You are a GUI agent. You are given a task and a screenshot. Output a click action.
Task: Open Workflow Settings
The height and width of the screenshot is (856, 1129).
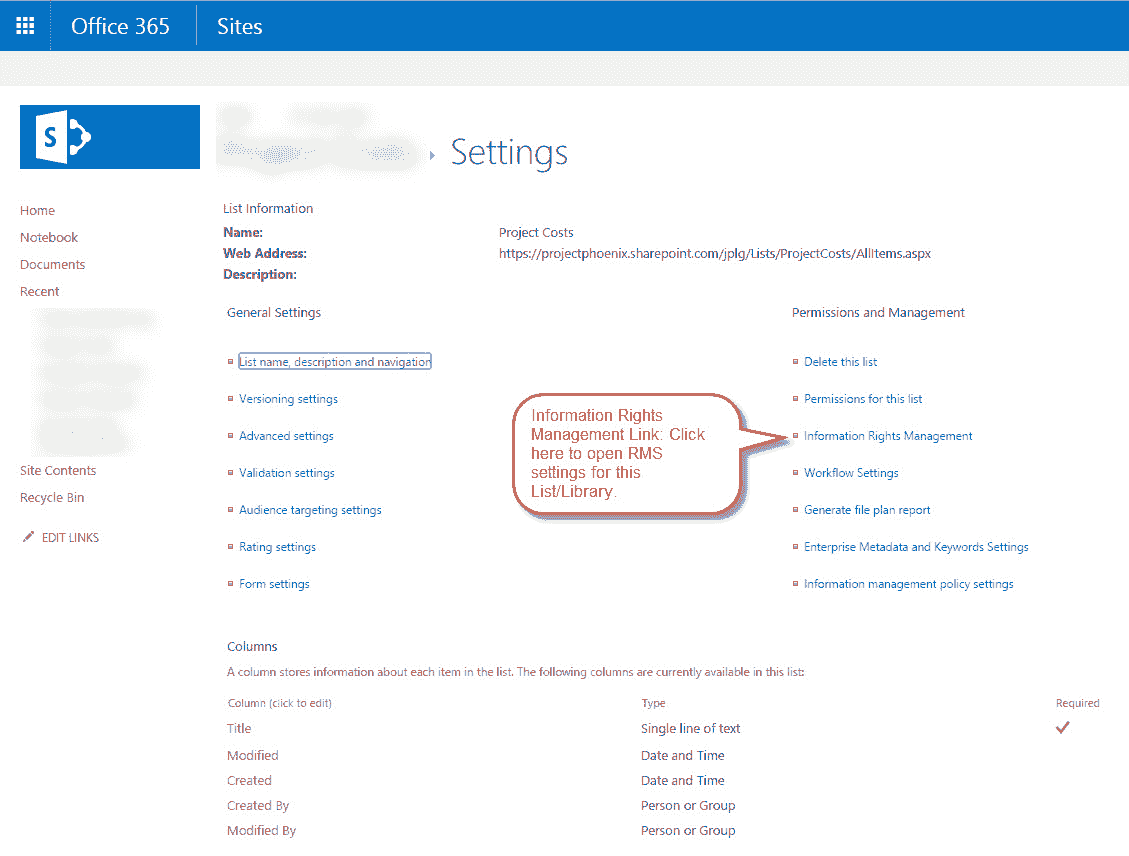(x=850, y=472)
